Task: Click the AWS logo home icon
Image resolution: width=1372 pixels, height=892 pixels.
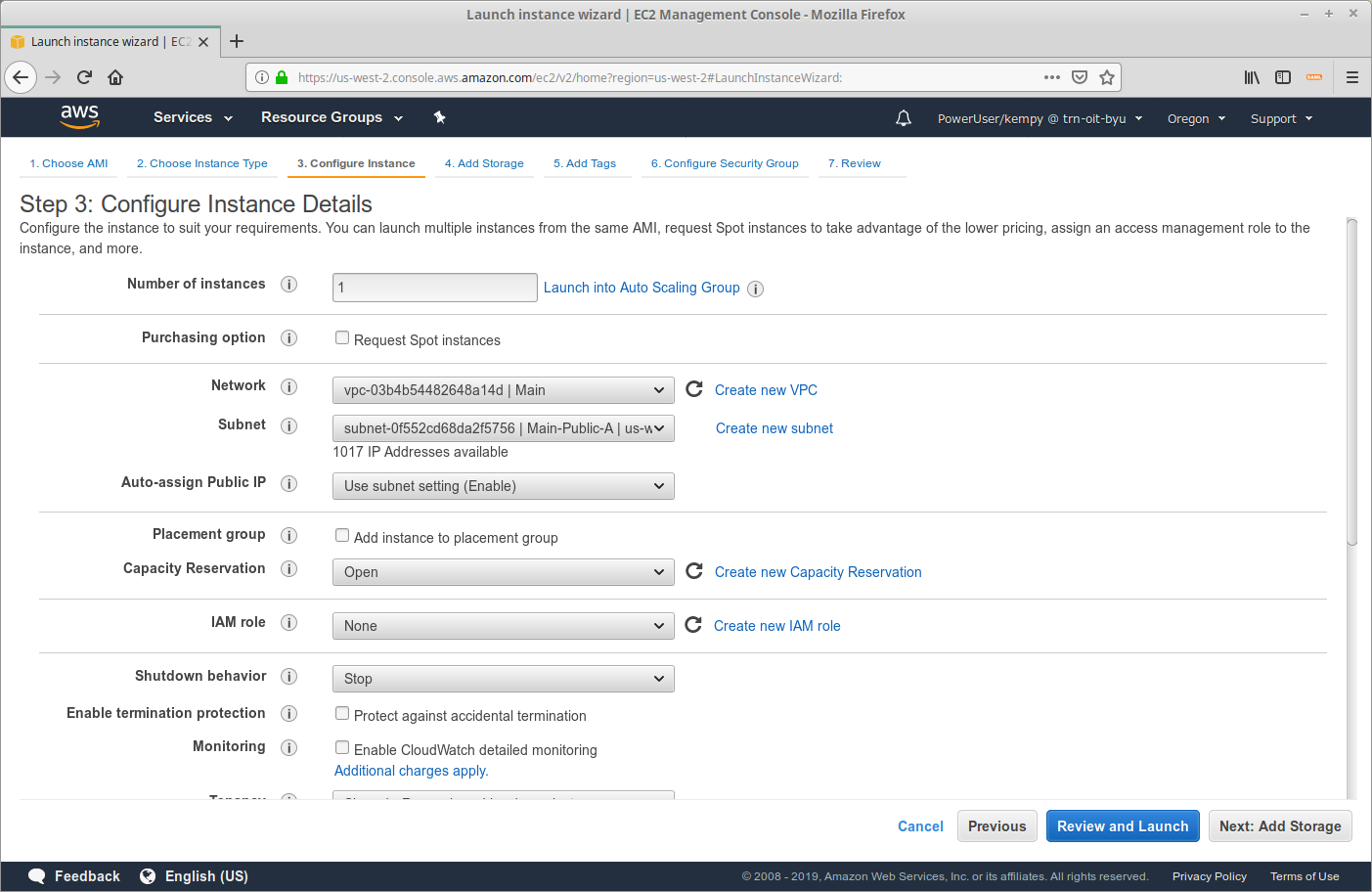Action: (79, 116)
